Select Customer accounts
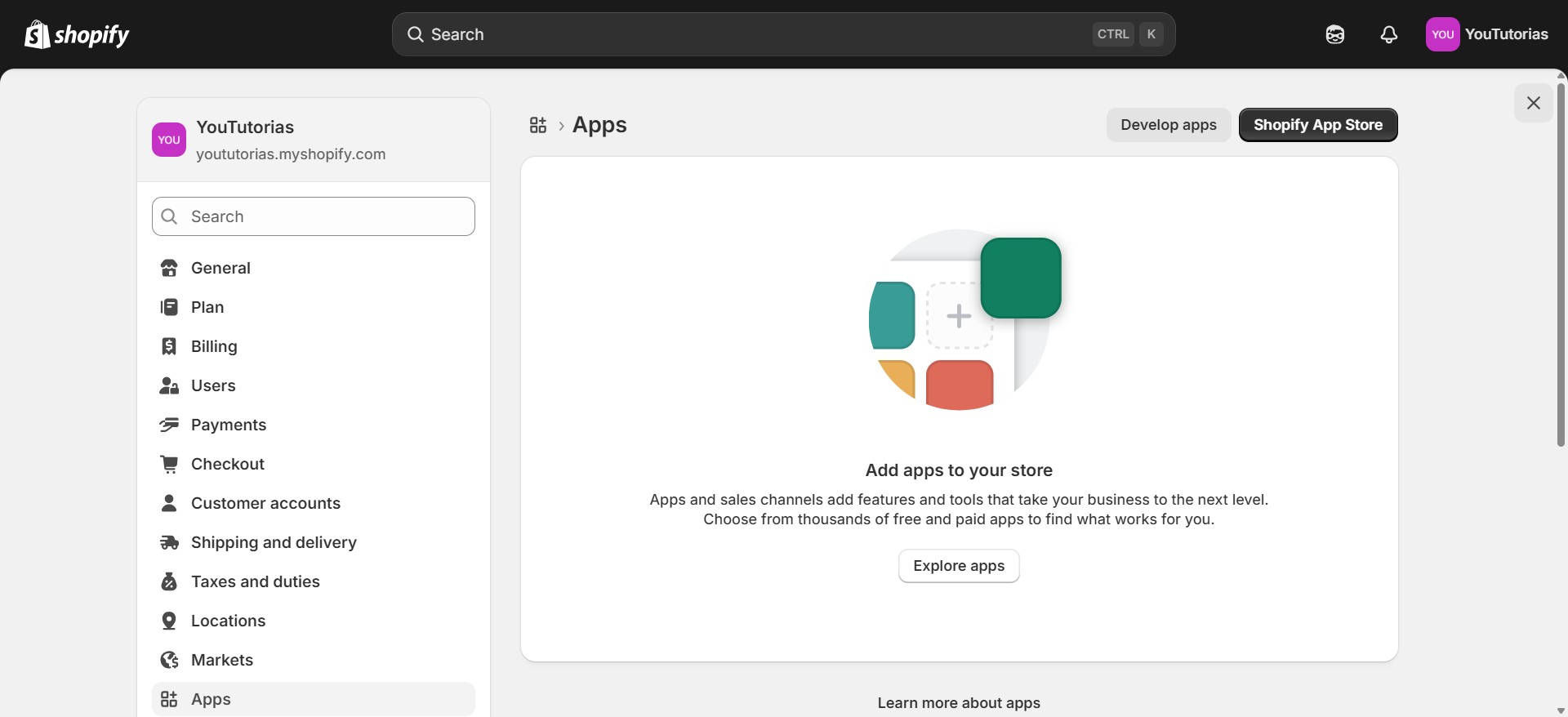Screen dimensions: 1568x717 [314, 503]
